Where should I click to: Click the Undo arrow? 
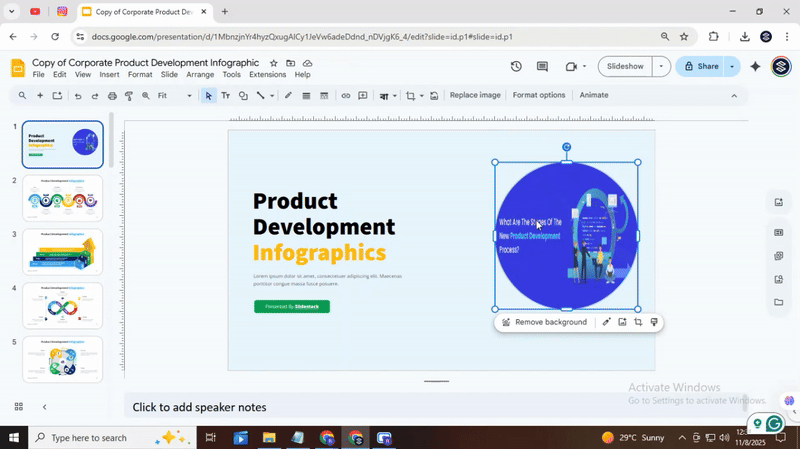pyautogui.click(x=78, y=96)
